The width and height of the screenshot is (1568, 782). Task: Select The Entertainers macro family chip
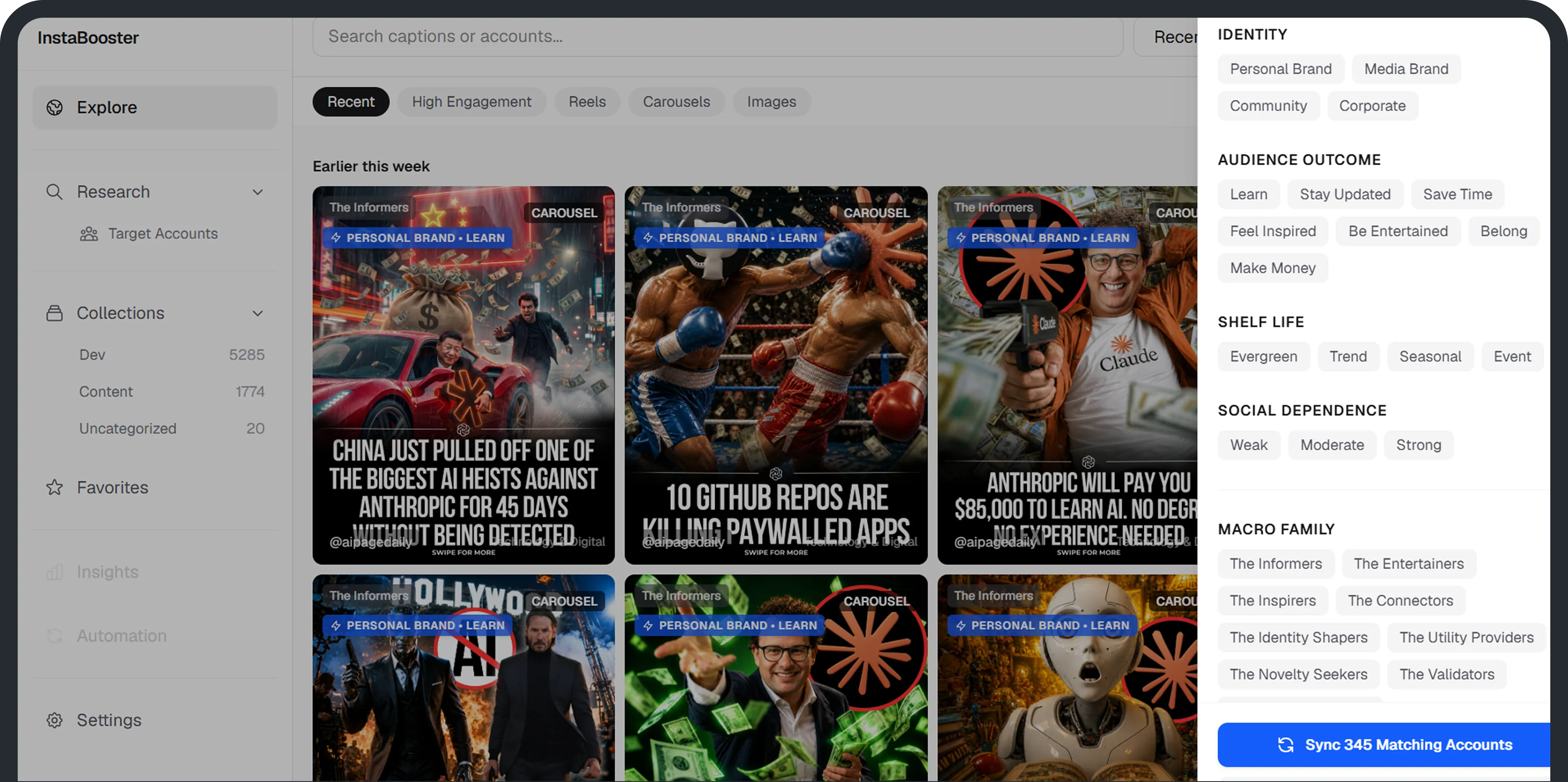(1409, 564)
